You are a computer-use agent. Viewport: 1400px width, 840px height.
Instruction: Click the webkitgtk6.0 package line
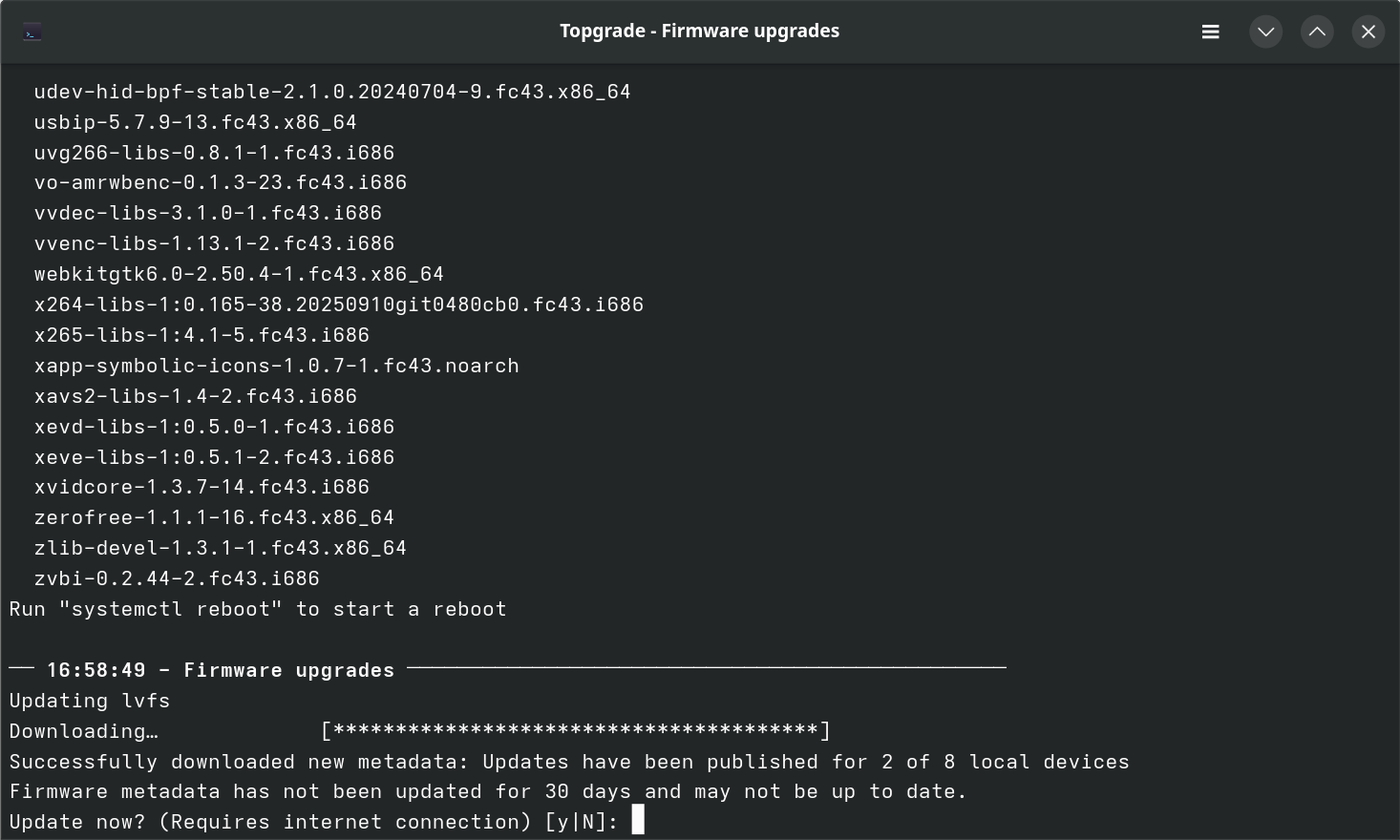pyautogui.click(x=239, y=274)
